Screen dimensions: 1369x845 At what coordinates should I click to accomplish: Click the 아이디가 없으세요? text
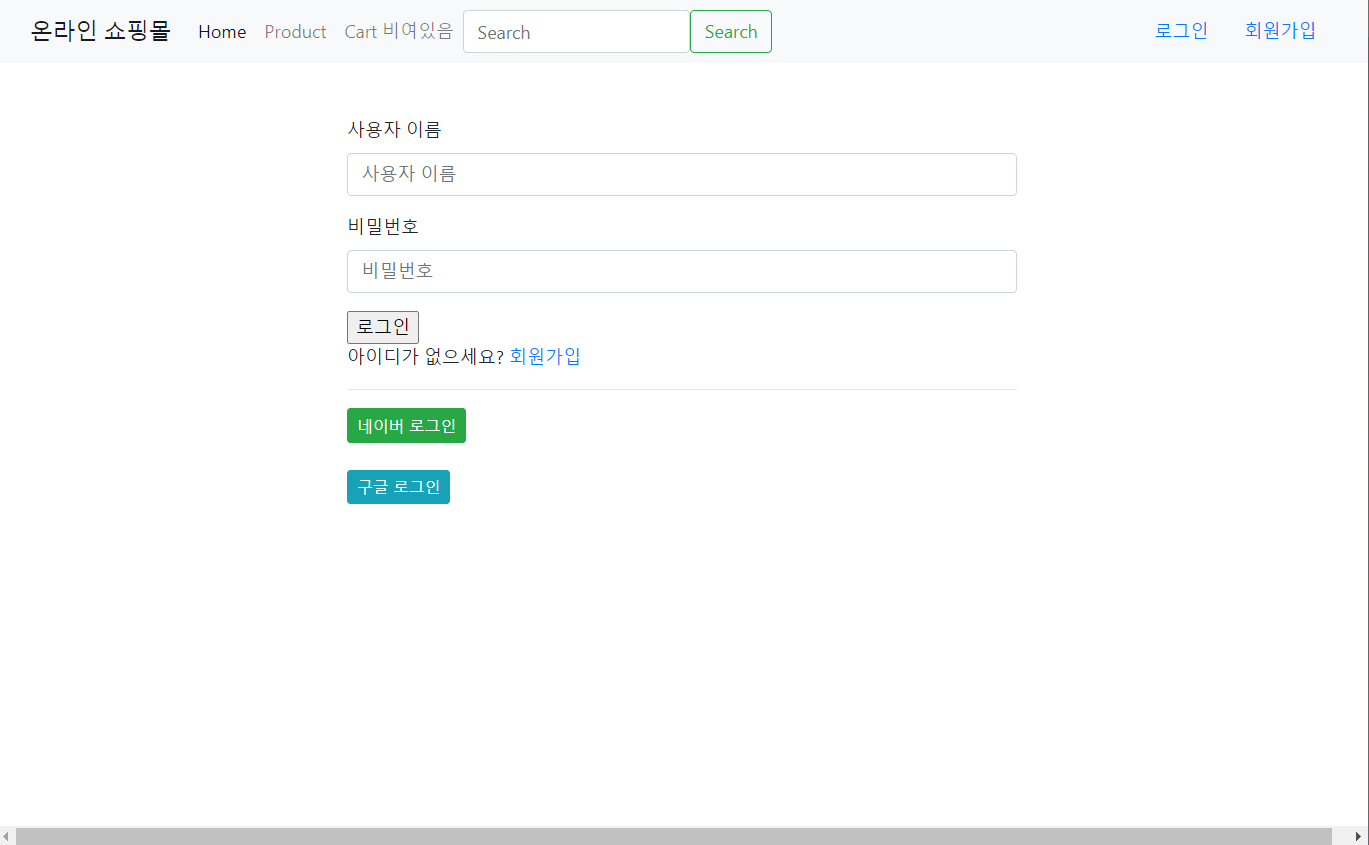[x=426, y=356]
